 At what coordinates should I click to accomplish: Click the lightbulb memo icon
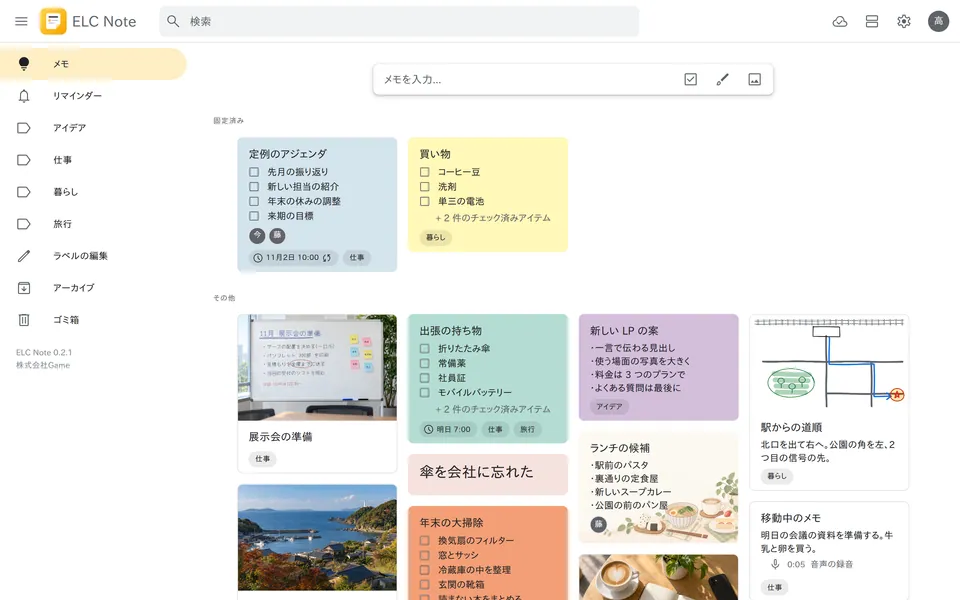coord(24,64)
